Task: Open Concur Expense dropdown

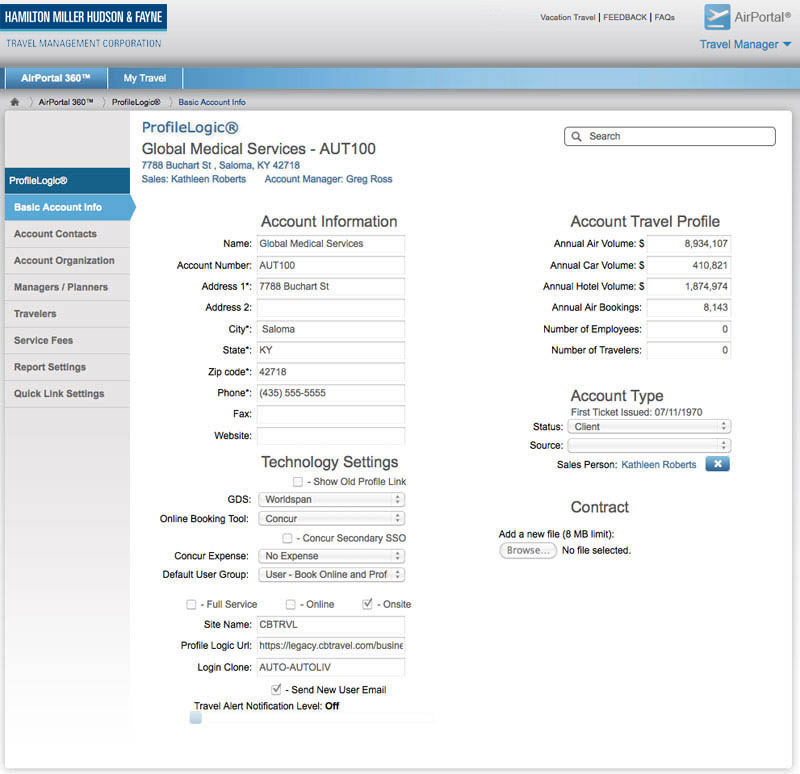Action: 332,556
